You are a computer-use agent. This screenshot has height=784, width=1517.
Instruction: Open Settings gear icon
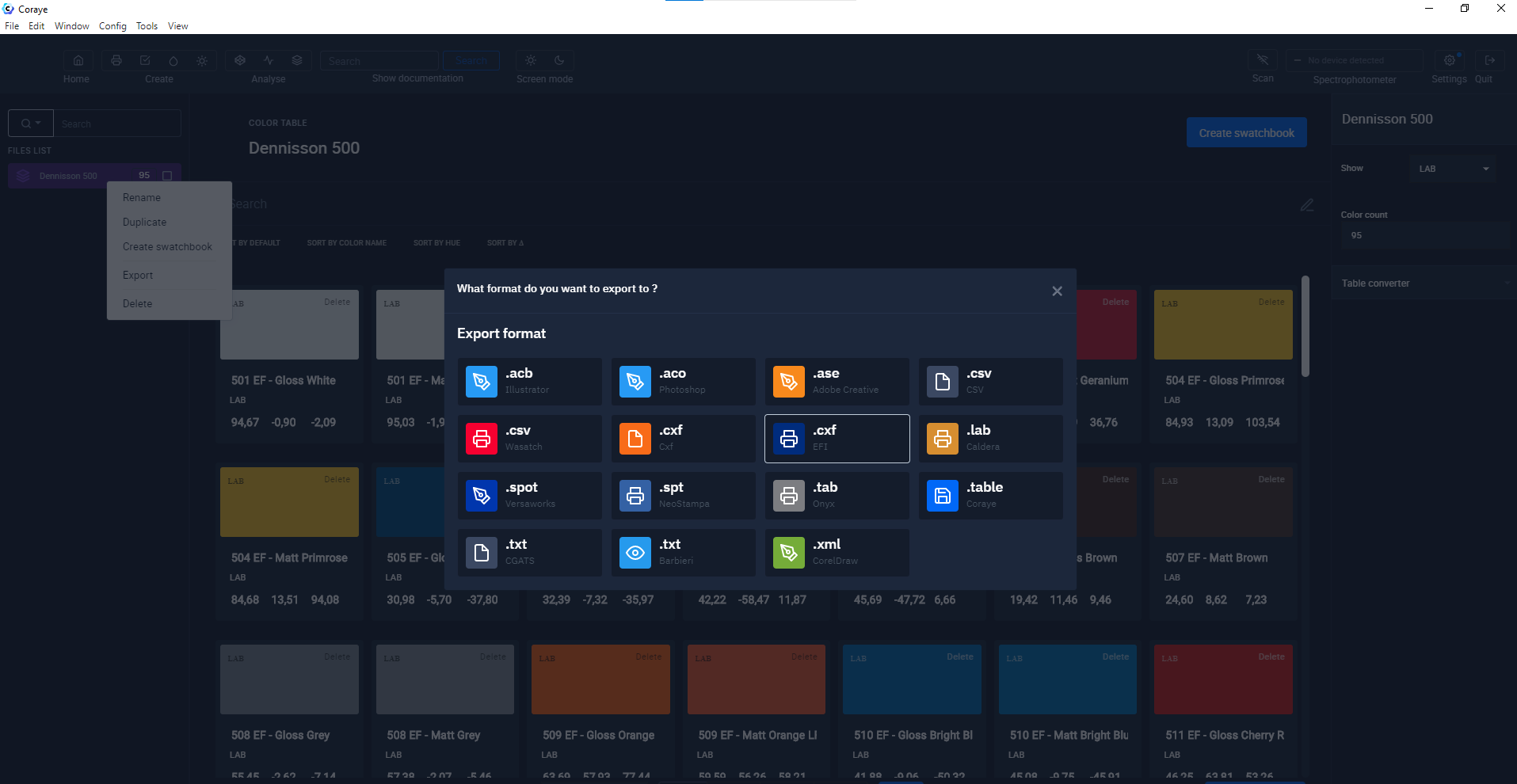tap(1449, 61)
